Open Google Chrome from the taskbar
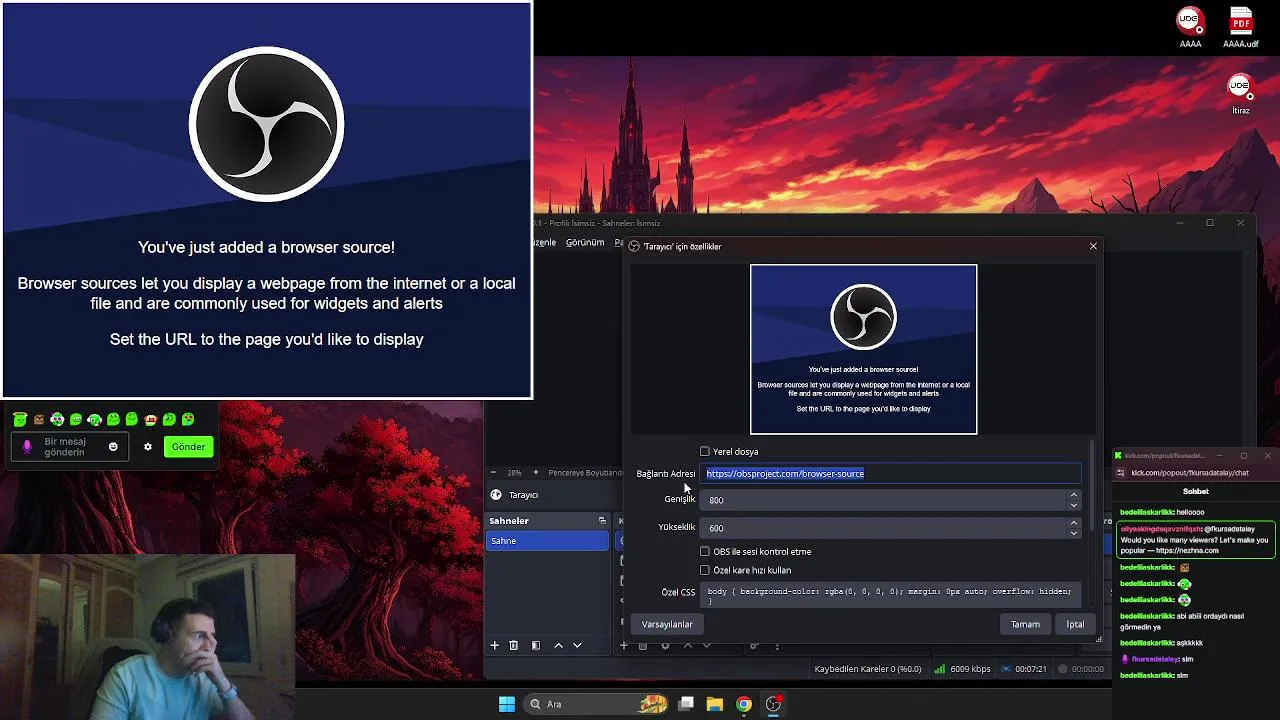This screenshot has height=720, width=1280. (x=744, y=704)
